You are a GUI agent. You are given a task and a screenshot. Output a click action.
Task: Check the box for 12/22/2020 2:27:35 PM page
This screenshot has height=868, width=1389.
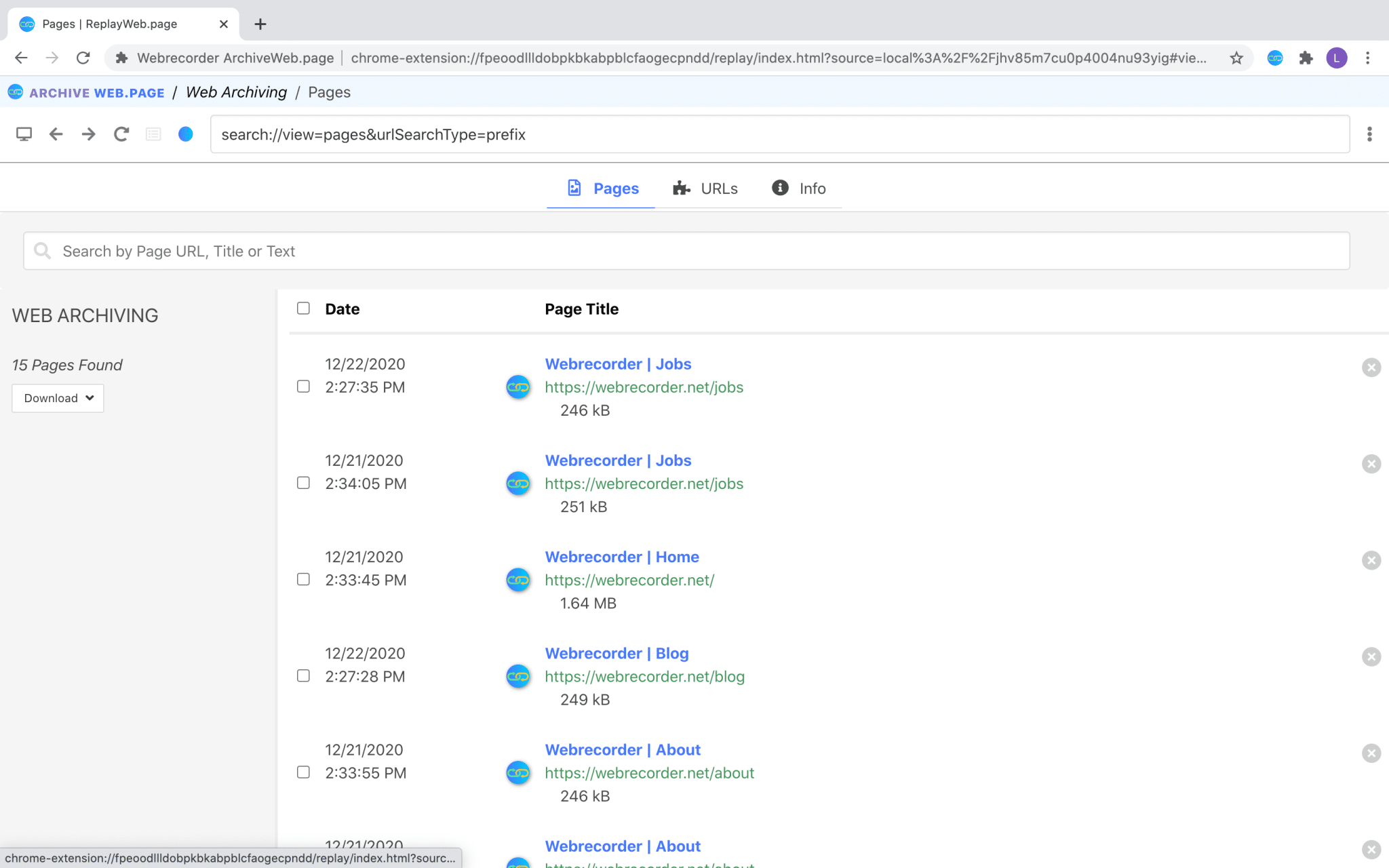[x=303, y=387]
